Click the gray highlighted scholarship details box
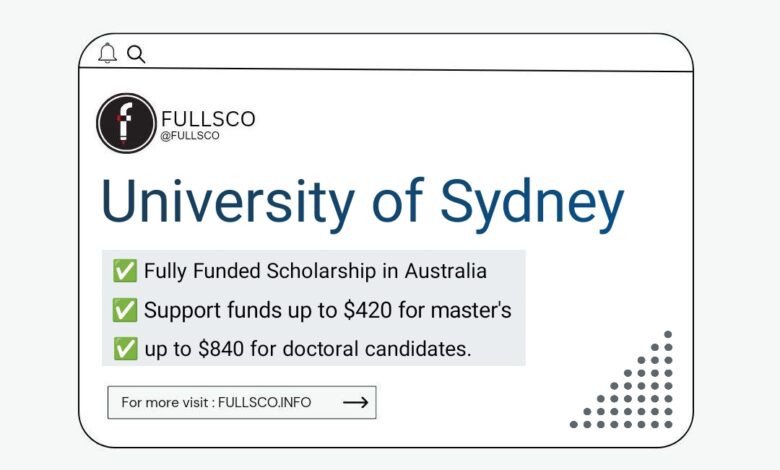The width and height of the screenshot is (780, 470). 313,308
